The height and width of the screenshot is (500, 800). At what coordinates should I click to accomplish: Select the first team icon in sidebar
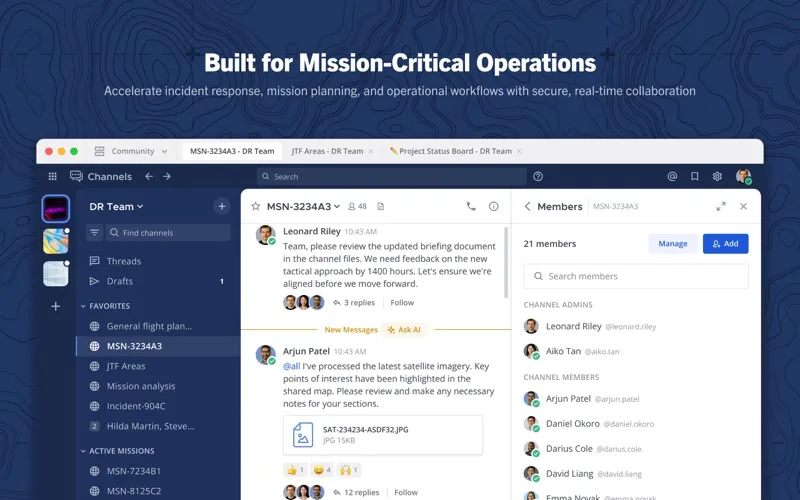pyautogui.click(x=56, y=209)
